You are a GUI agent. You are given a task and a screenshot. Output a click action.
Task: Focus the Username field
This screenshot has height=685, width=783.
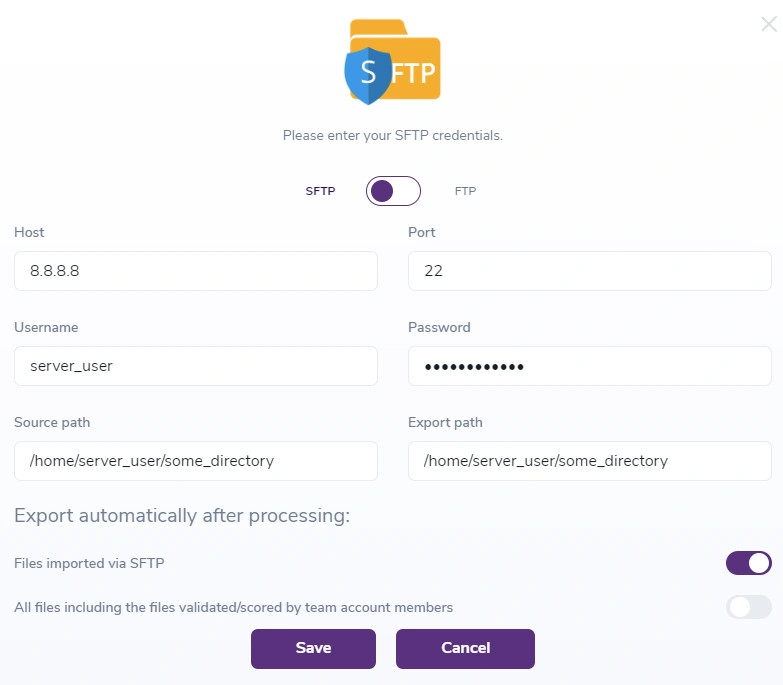point(196,366)
